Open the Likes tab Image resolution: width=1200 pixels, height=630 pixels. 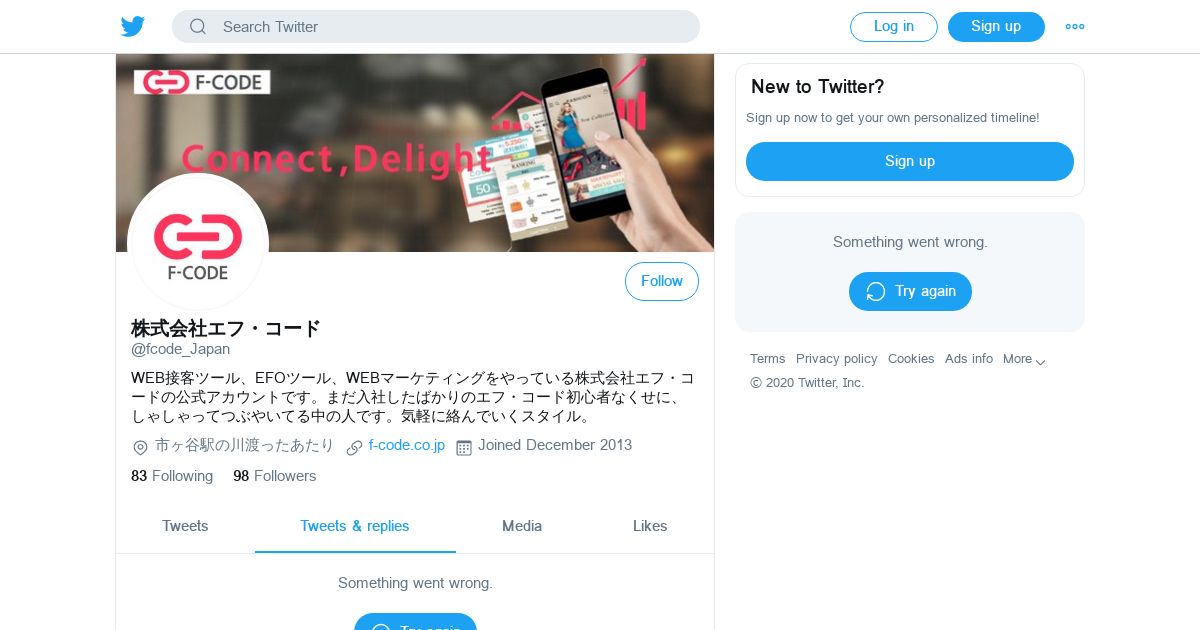pos(650,526)
